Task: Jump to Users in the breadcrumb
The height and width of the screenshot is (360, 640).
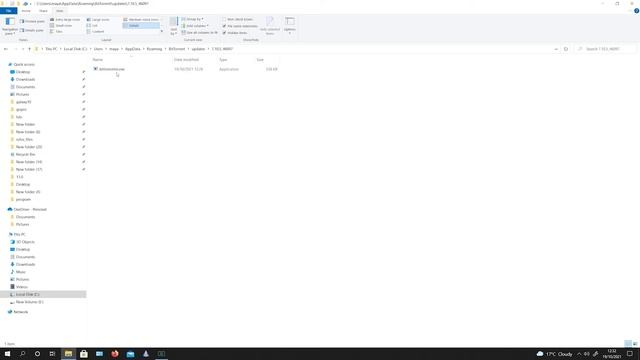Action: point(98,49)
